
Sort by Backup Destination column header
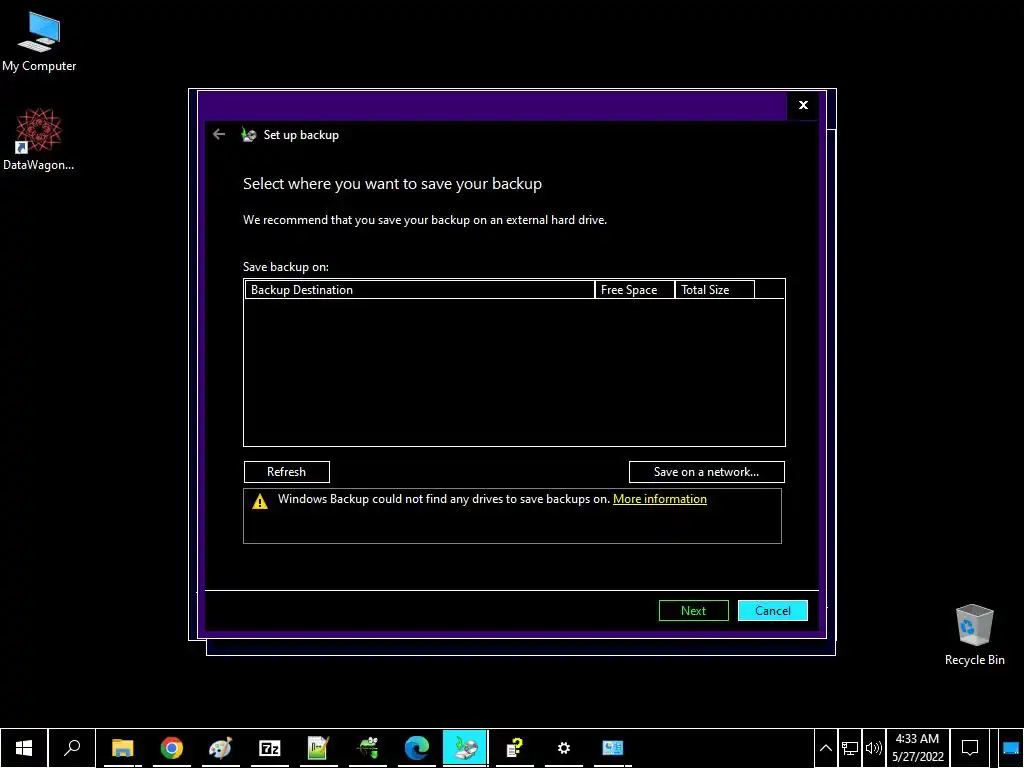pyautogui.click(x=419, y=290)
